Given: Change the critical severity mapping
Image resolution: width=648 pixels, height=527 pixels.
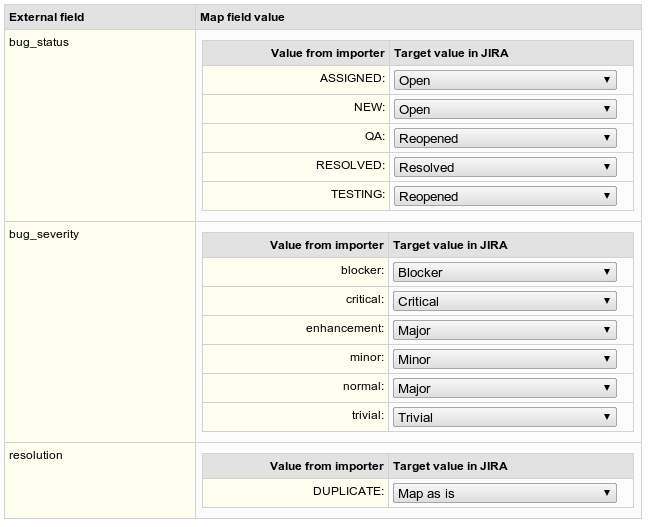Looking at the screenshot, I should pyautogui.click(x=505, y=301).
